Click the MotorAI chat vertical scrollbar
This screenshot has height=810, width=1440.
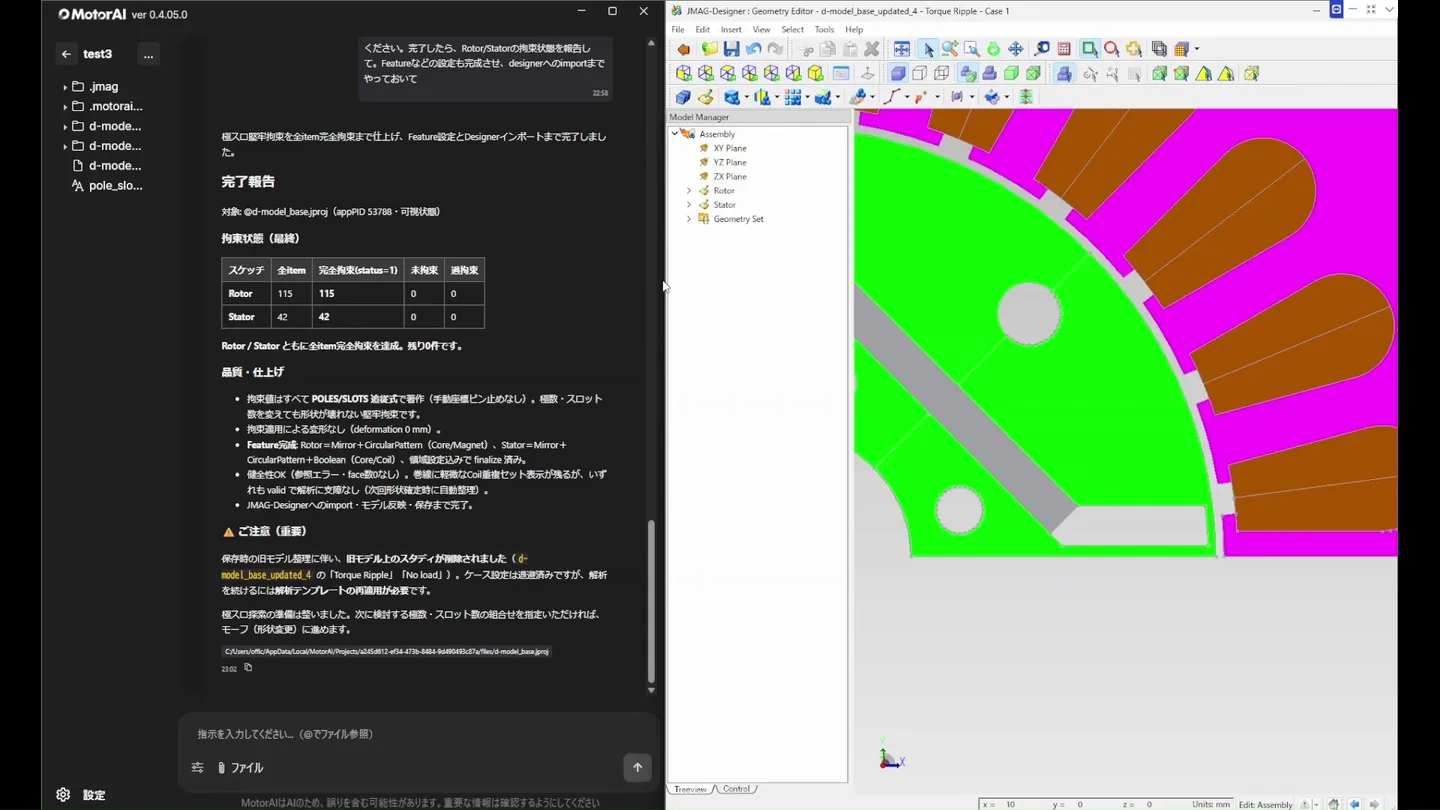tap(651, 603)
